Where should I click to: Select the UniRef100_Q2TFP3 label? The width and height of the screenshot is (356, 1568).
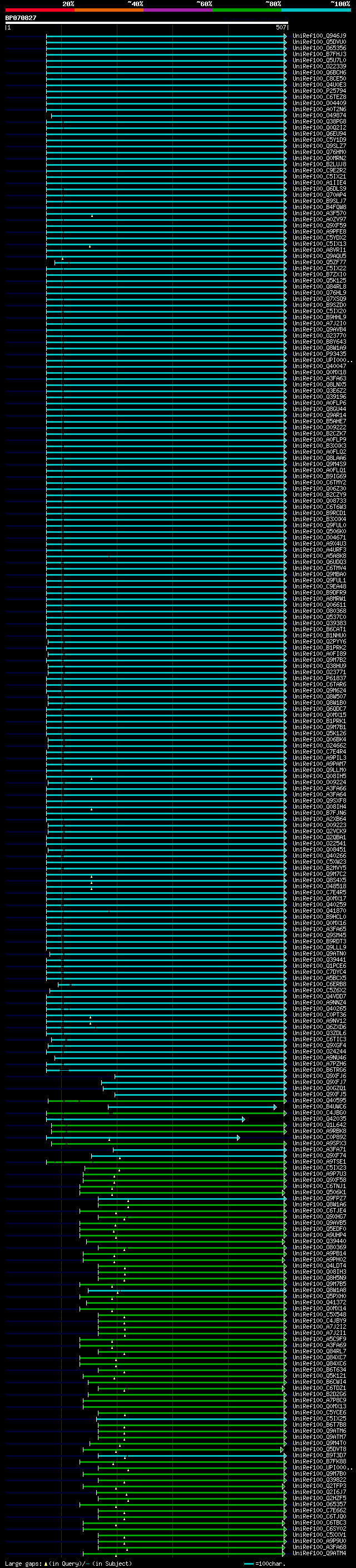(319, 1486)
